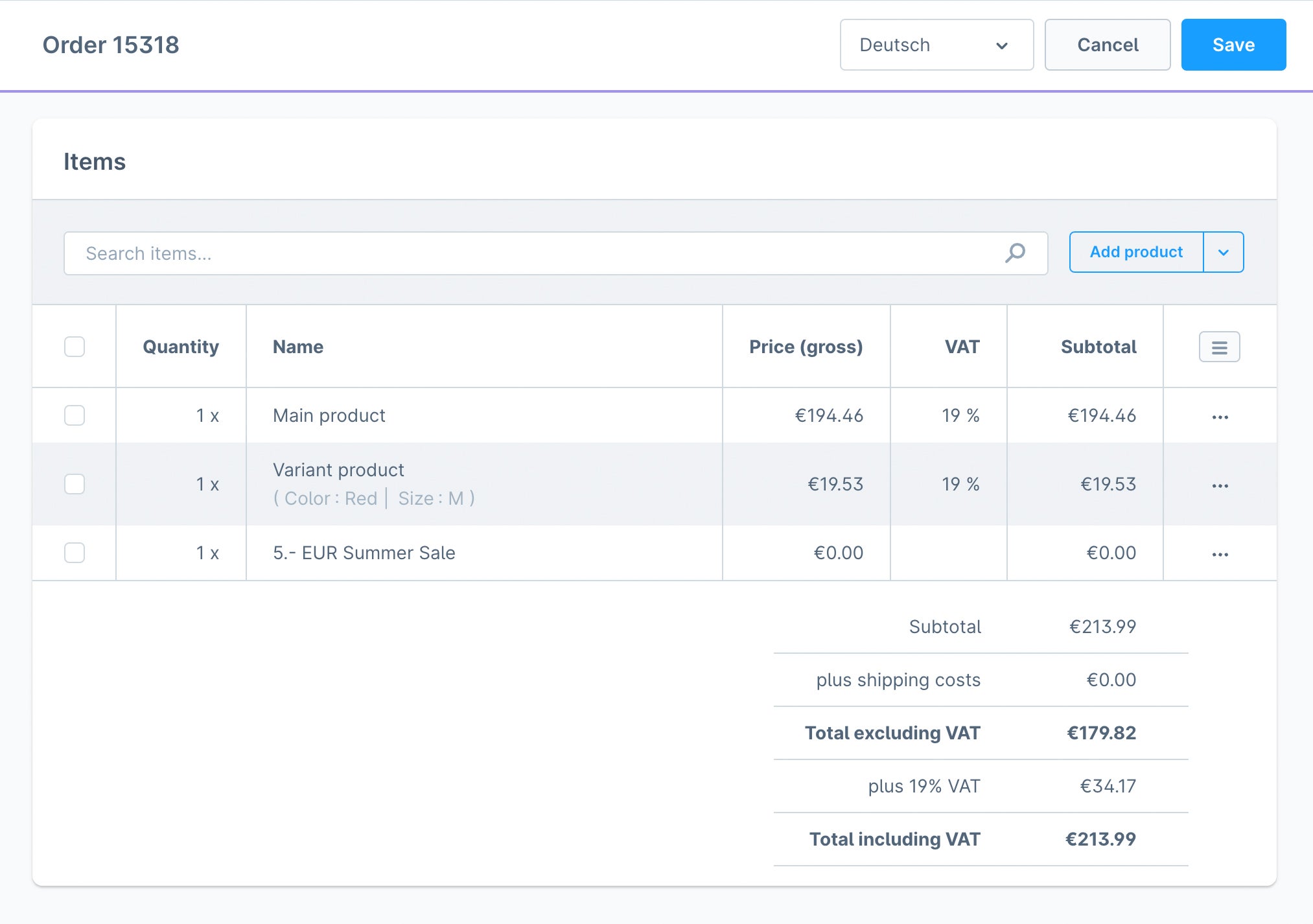1313x924 pixels.
Task: Click the Variant product 19 % VAT cell
Action: click(960, 484)
